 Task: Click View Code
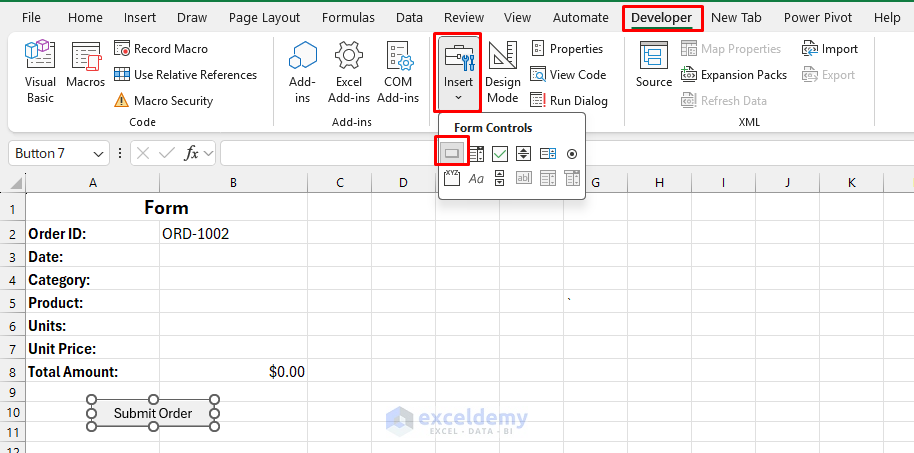click(x=568, y=75)
